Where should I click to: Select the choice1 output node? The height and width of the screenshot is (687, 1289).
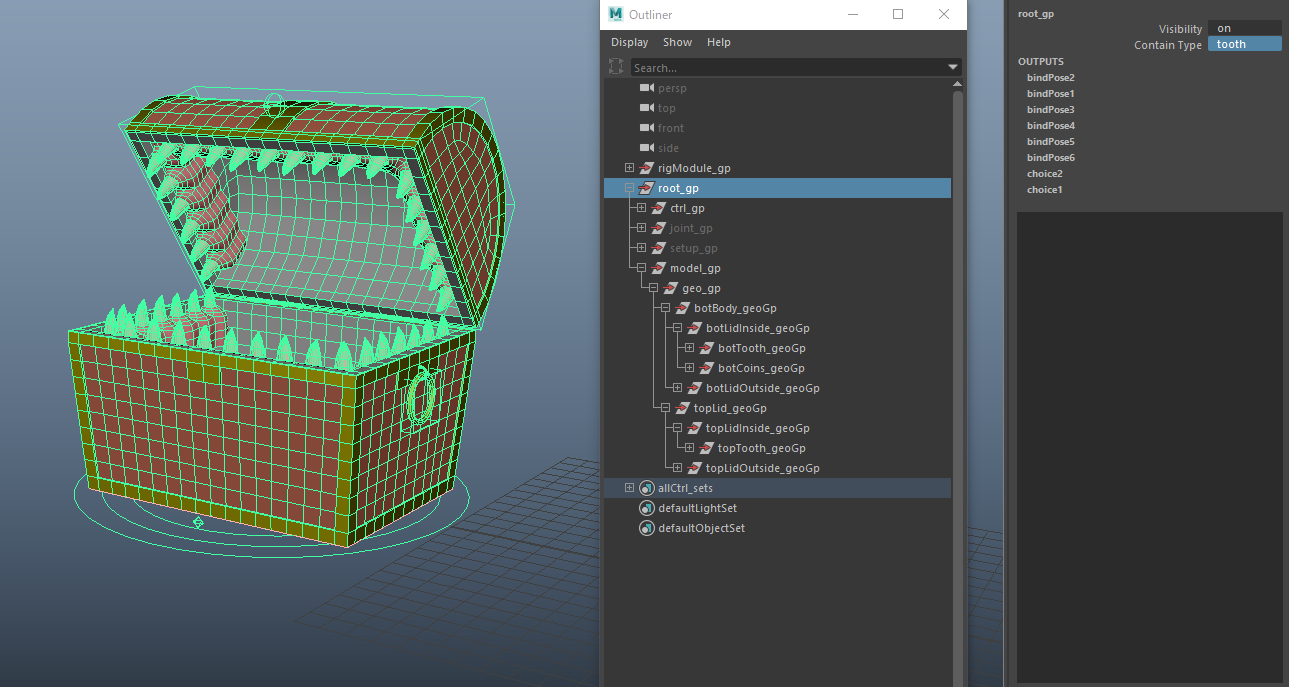pyautogui.click(x=1044, y=190)
